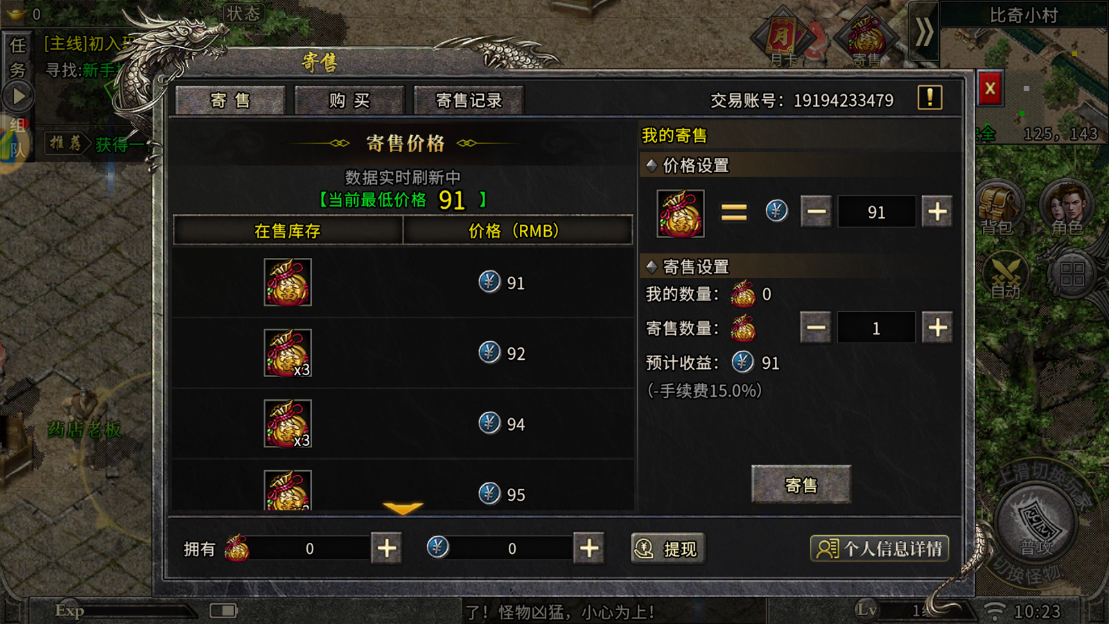
Task: Open the 角色 character portrait icon
Action: (1067, 205)
